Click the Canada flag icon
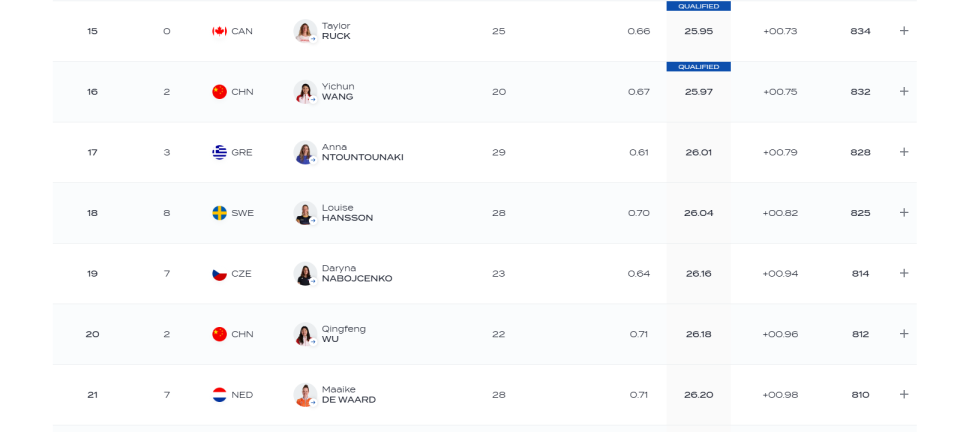 click(x=219, y=31)
